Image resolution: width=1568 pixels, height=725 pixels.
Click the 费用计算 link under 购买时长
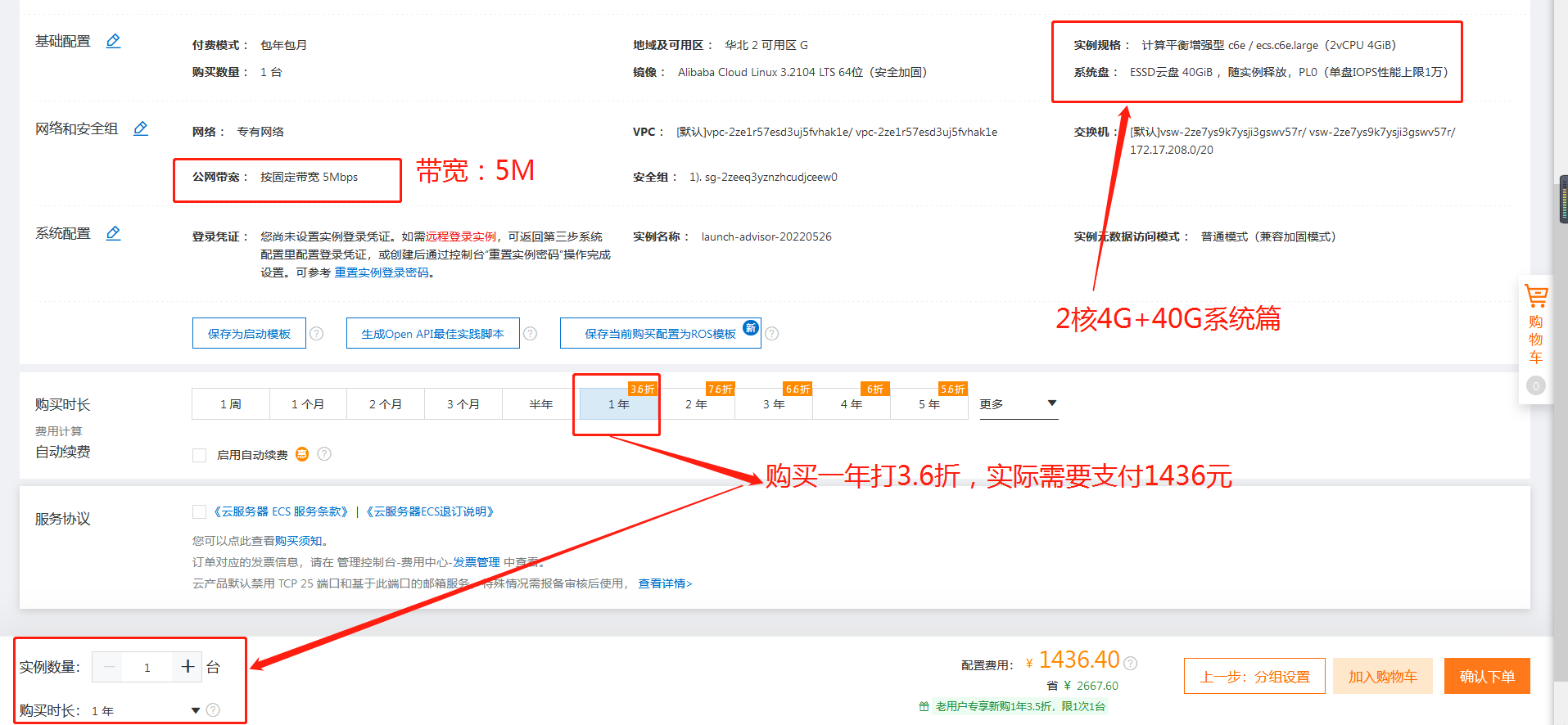(59, 431)
